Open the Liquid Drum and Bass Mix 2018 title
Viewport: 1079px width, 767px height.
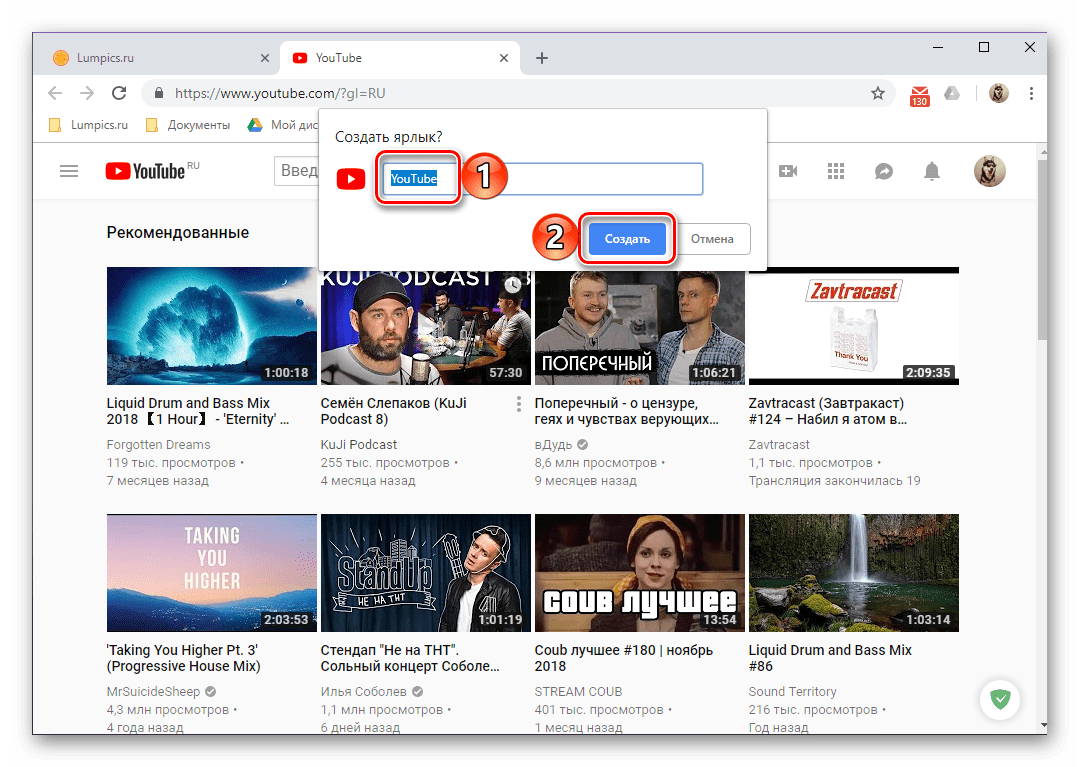click(x=198, y=411)
